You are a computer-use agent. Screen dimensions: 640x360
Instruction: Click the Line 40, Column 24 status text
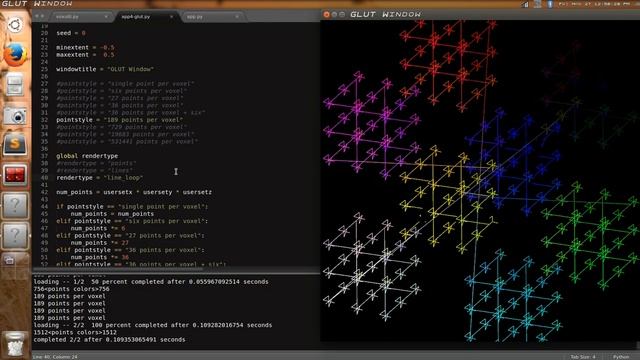pyautogui.click(x=55, y=357)
